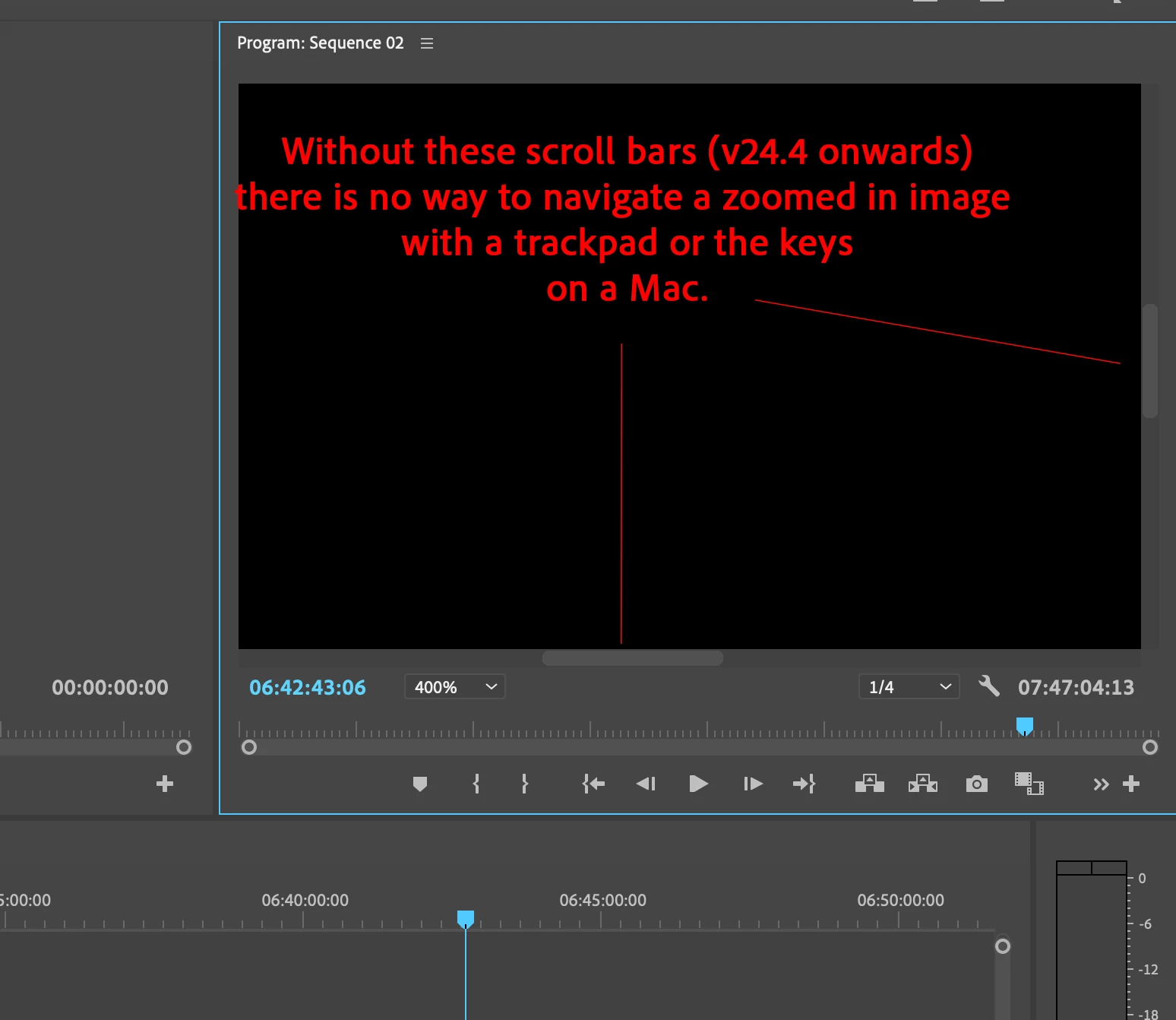Open the Program monitor Button Editor plus
The image size is (1176, 1020).
(1131, 784)
